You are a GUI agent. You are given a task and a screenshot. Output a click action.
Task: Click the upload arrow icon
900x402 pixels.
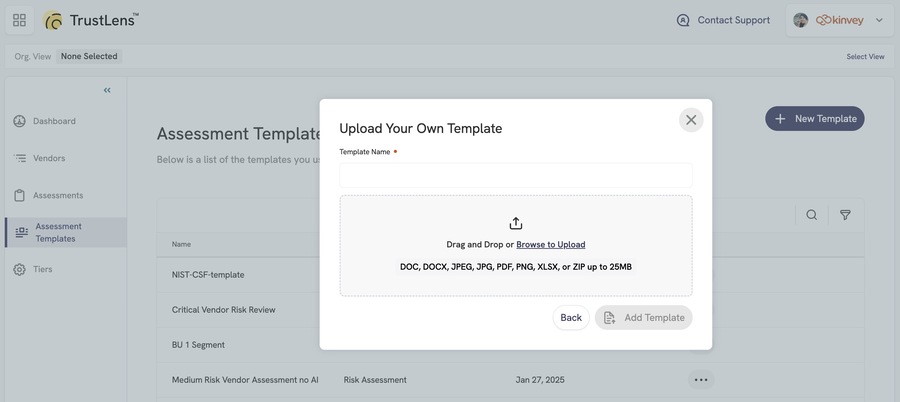[x=516, y=223]
